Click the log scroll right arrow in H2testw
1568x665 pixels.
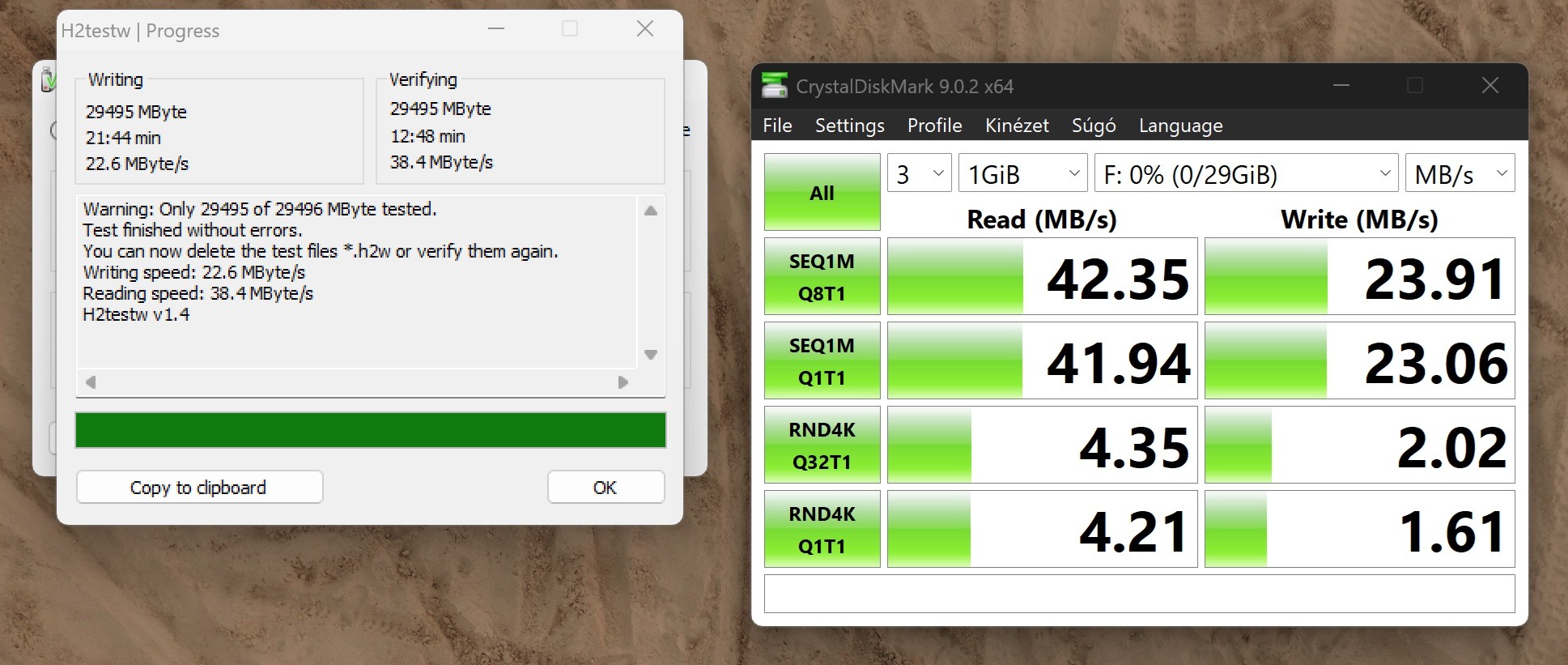[x=623, y=382]
